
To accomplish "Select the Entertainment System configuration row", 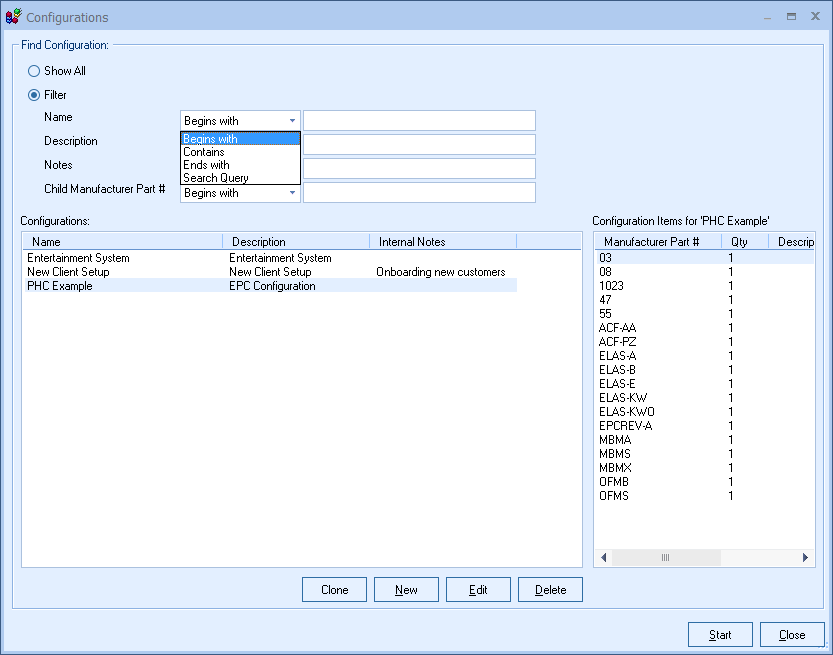I will click(78, 258).
